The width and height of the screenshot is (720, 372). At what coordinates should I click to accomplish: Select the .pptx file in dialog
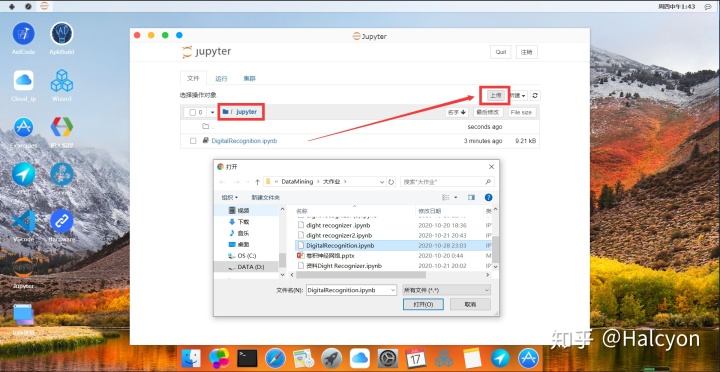point(330,255)
